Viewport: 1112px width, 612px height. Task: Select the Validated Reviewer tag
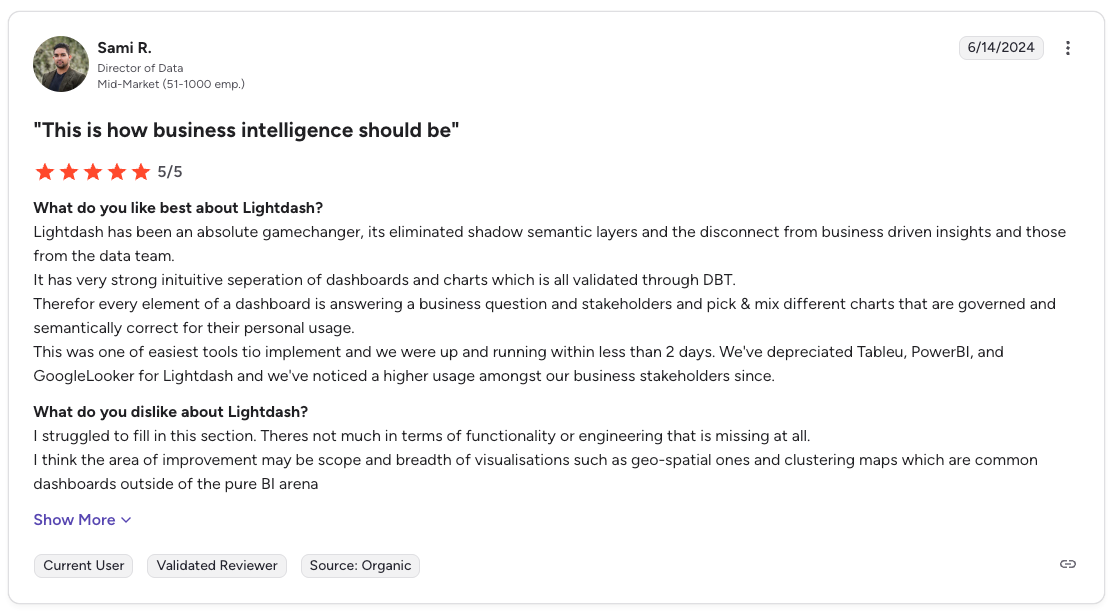point(217,566)
